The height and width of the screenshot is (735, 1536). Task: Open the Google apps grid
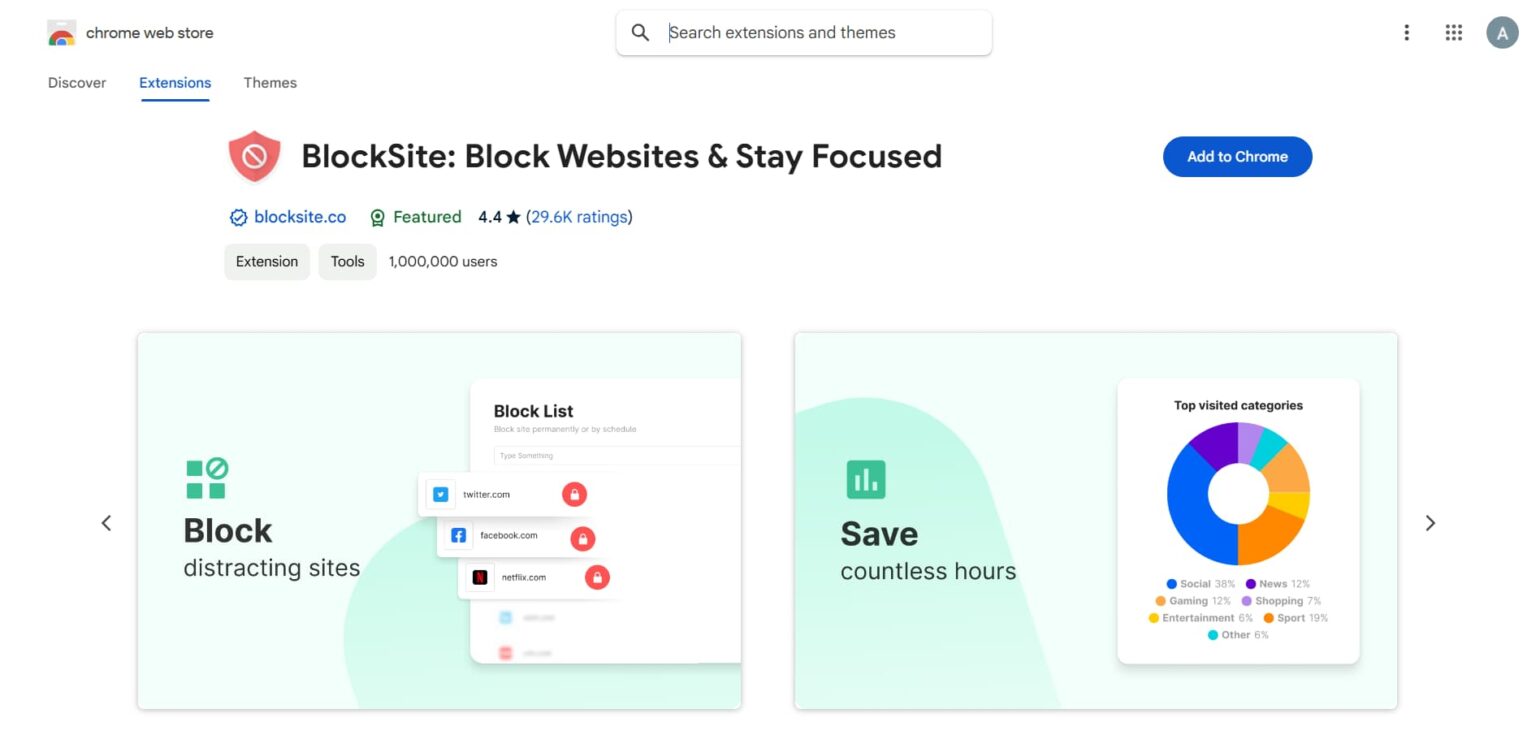[x=1454, y=33]
